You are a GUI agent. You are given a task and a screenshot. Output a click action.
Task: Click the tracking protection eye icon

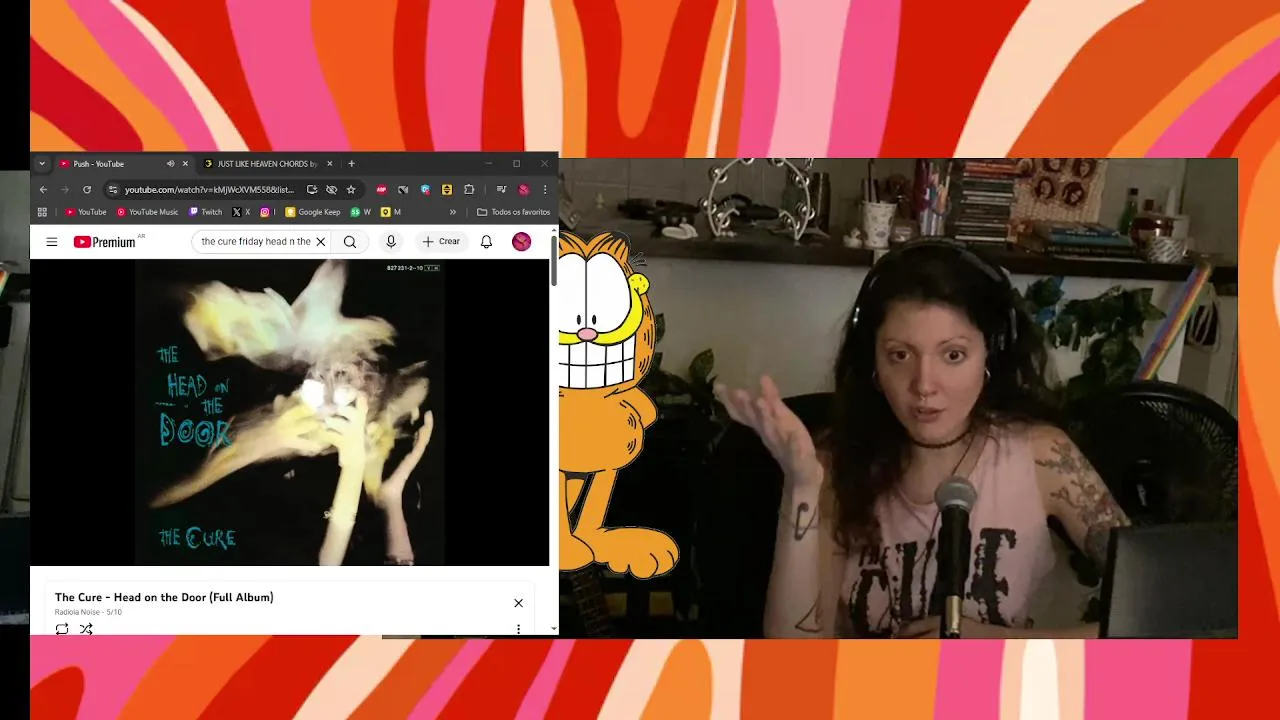pyautogui.click(x=331, y=190)
